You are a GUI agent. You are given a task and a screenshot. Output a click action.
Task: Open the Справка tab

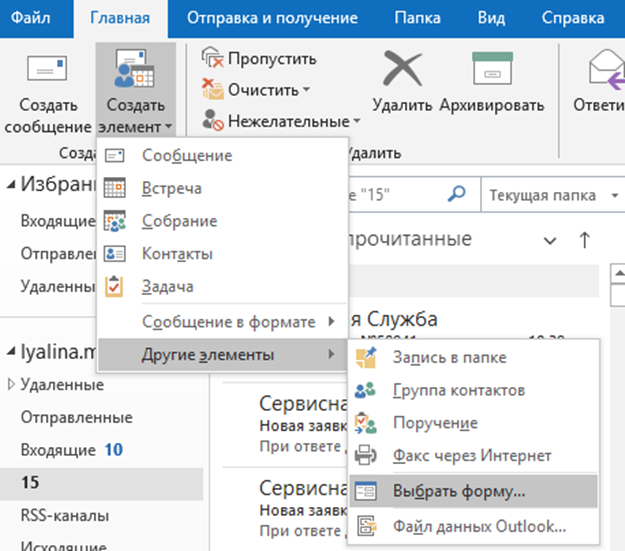[573, 18]
